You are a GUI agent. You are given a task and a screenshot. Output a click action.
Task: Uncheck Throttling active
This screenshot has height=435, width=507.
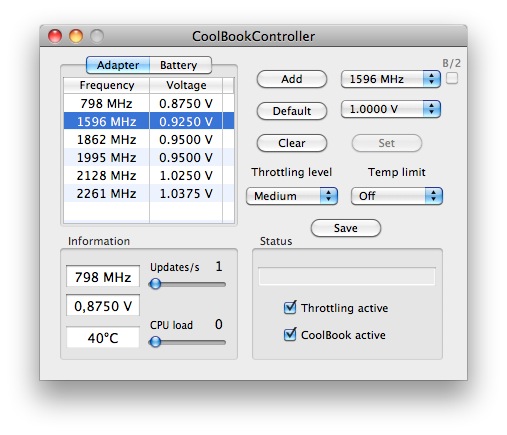click(x=290, y=307)
